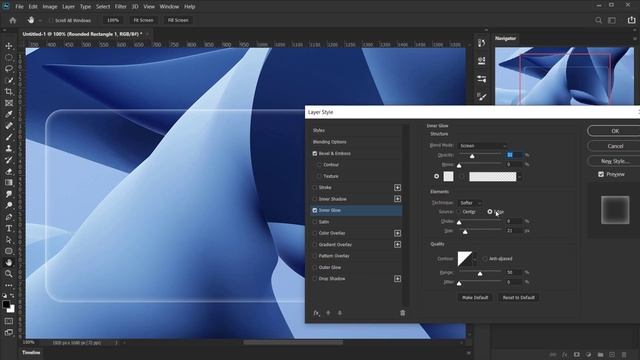
Task: Open the glow gradient picker arrow
Action: coord(520,177)
